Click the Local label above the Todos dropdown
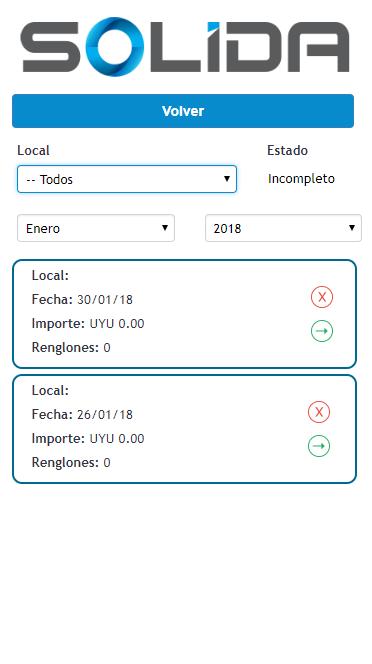This screenshot has height=664, width=372. 33,150
